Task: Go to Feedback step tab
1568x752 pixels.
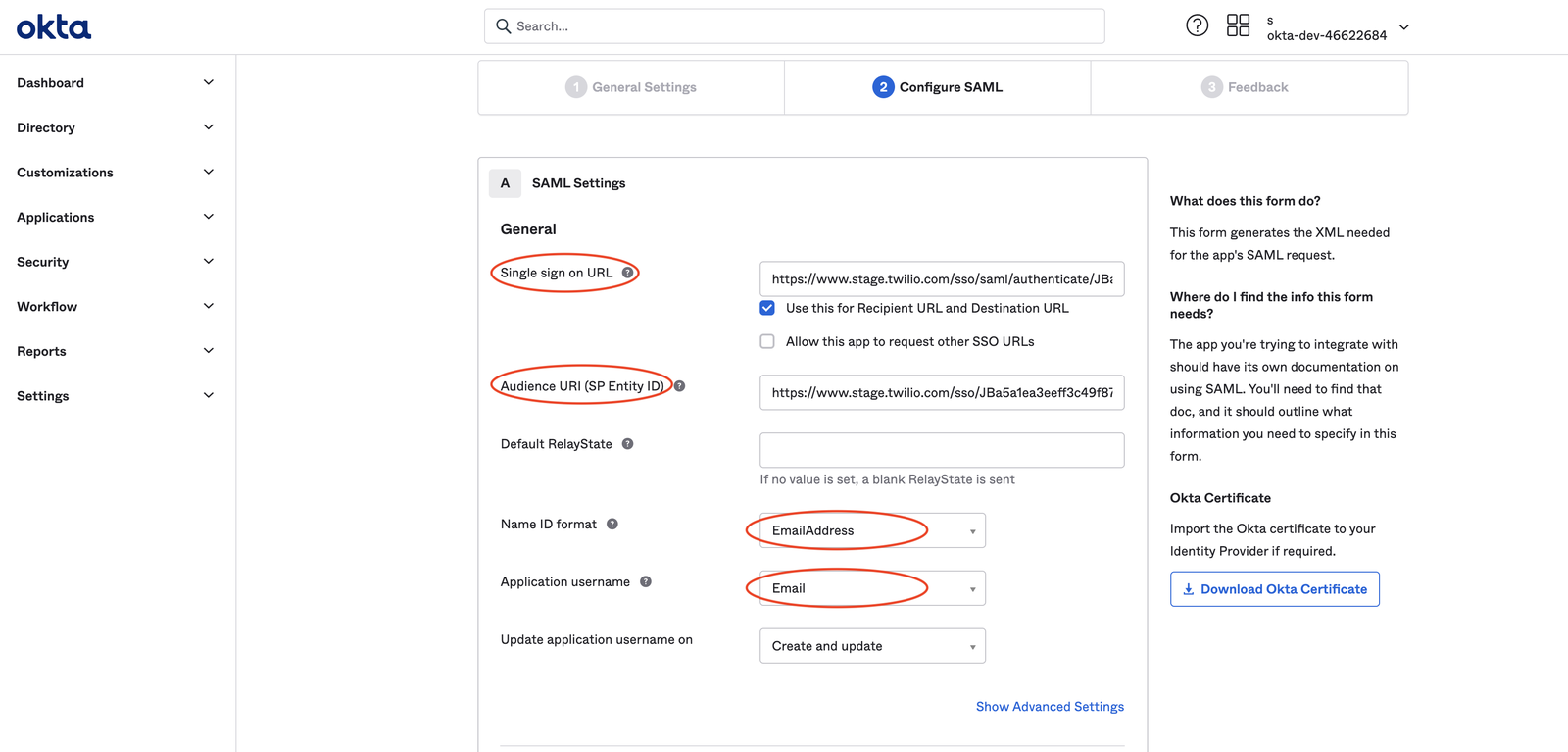Action: point(1249,87)
